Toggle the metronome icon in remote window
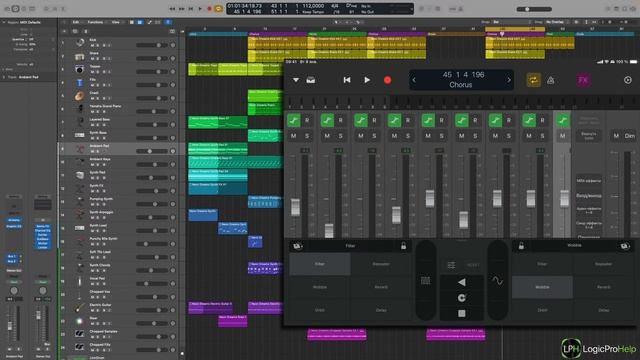Viewport: 640px width, 360px height. [x=551, y=80]
